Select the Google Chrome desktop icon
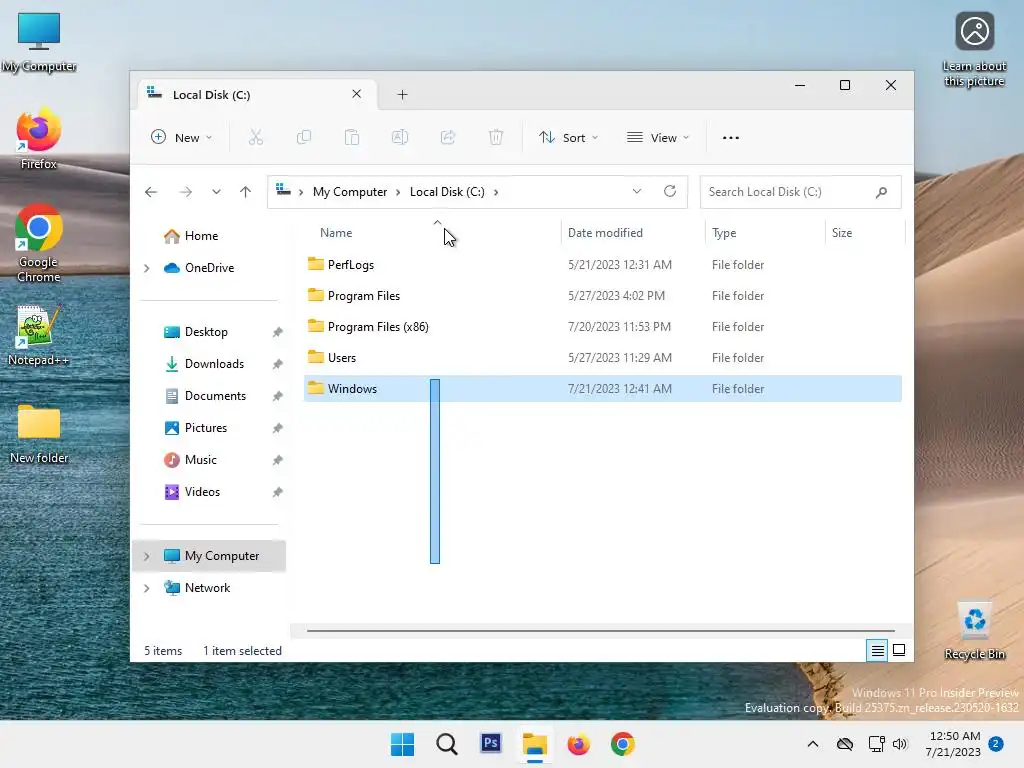Image resolution: width=1024 pixels, height=768 pixels. point(39,243)
